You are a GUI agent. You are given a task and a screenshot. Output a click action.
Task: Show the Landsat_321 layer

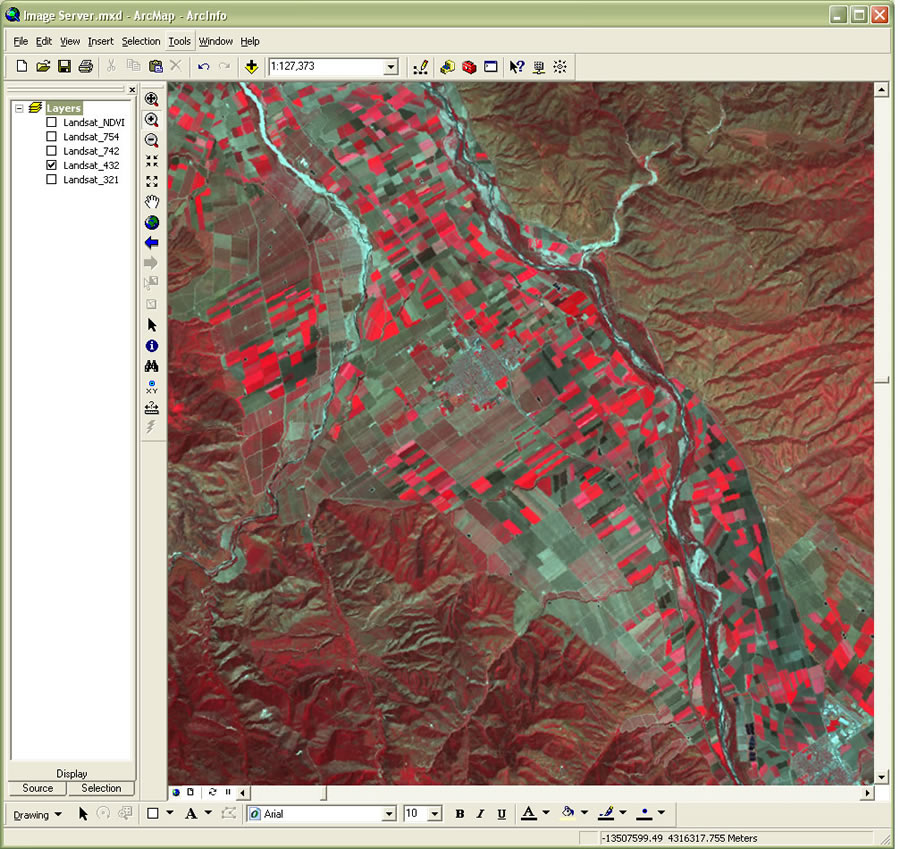pyautogui.click(x=51, y=180)
